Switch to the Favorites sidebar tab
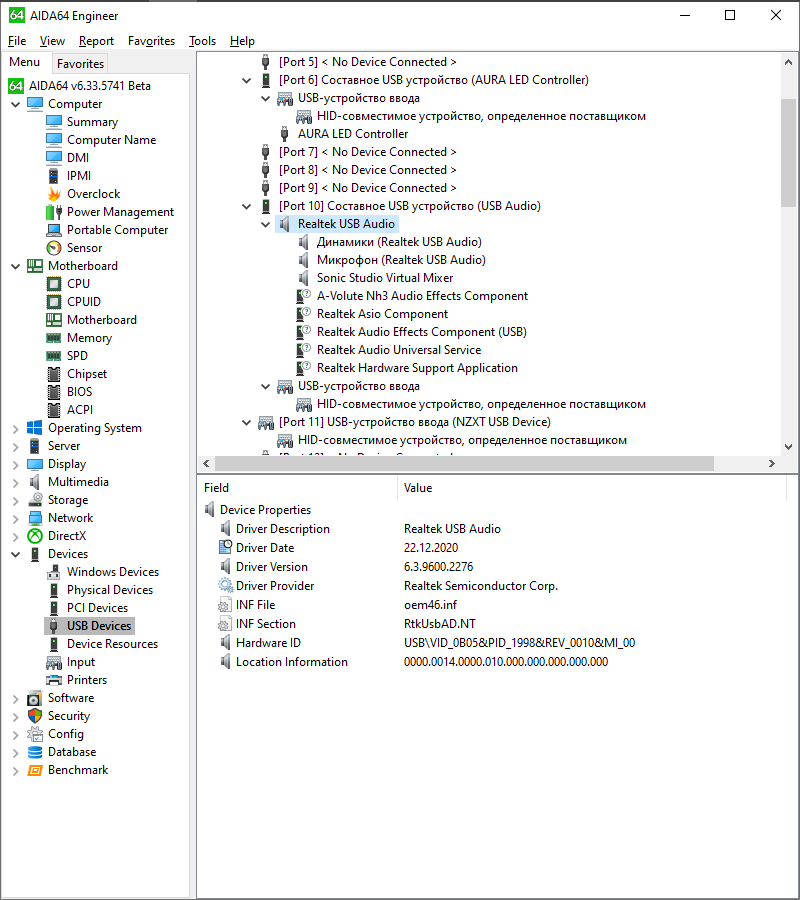 pyautogui.click(x=80, y=64)
